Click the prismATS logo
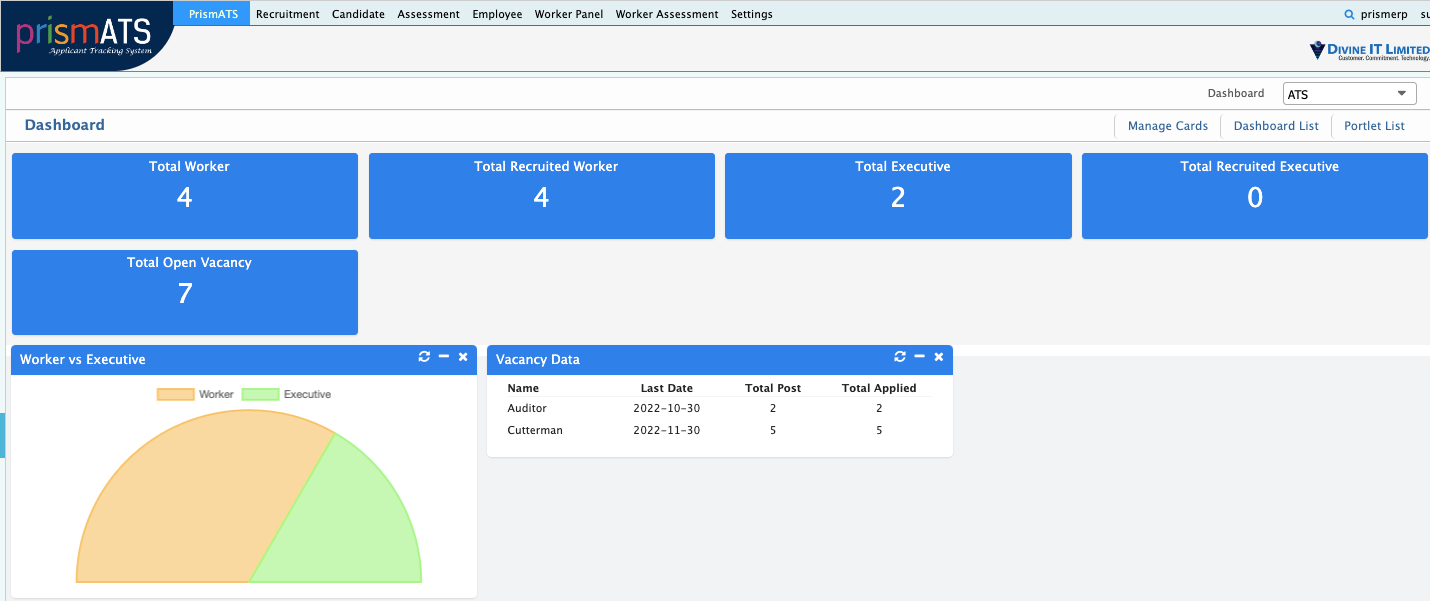This screenshot has width=1430, height=601. click(85, 36)
